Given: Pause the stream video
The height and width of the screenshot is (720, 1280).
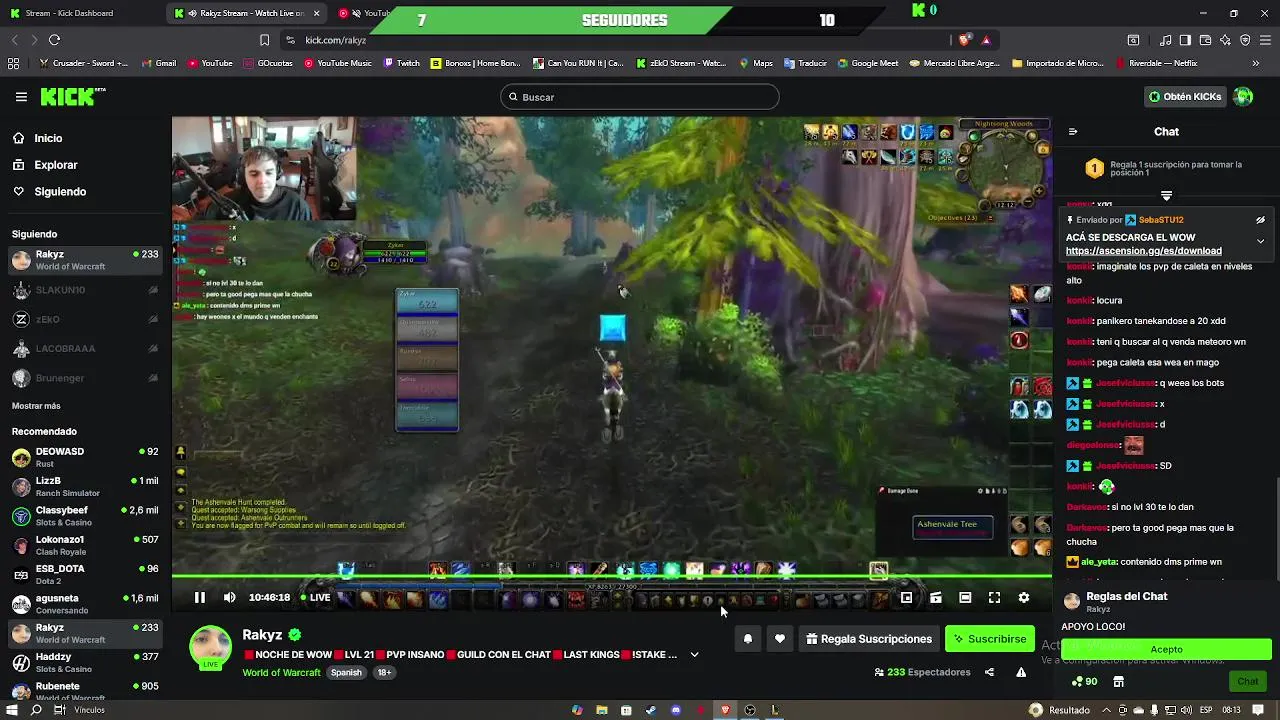Looking at the screenshot, I should coord(199,598).
